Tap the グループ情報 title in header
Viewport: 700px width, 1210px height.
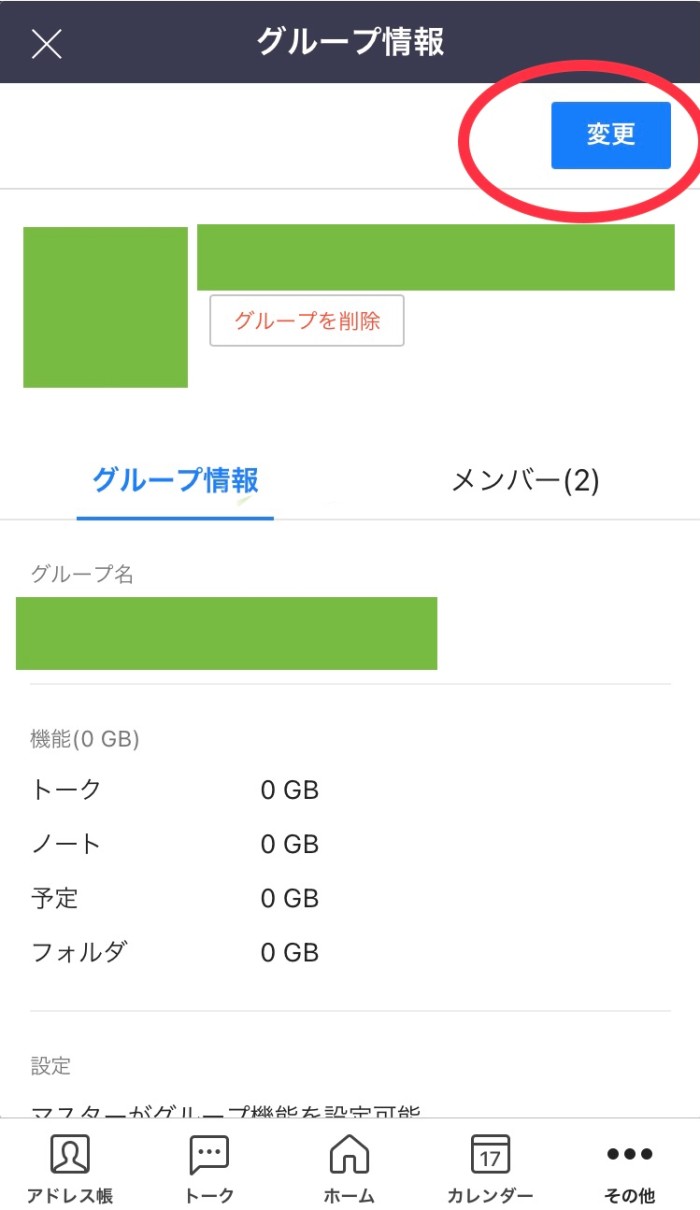pyautogui.click(x=350, y=42)
